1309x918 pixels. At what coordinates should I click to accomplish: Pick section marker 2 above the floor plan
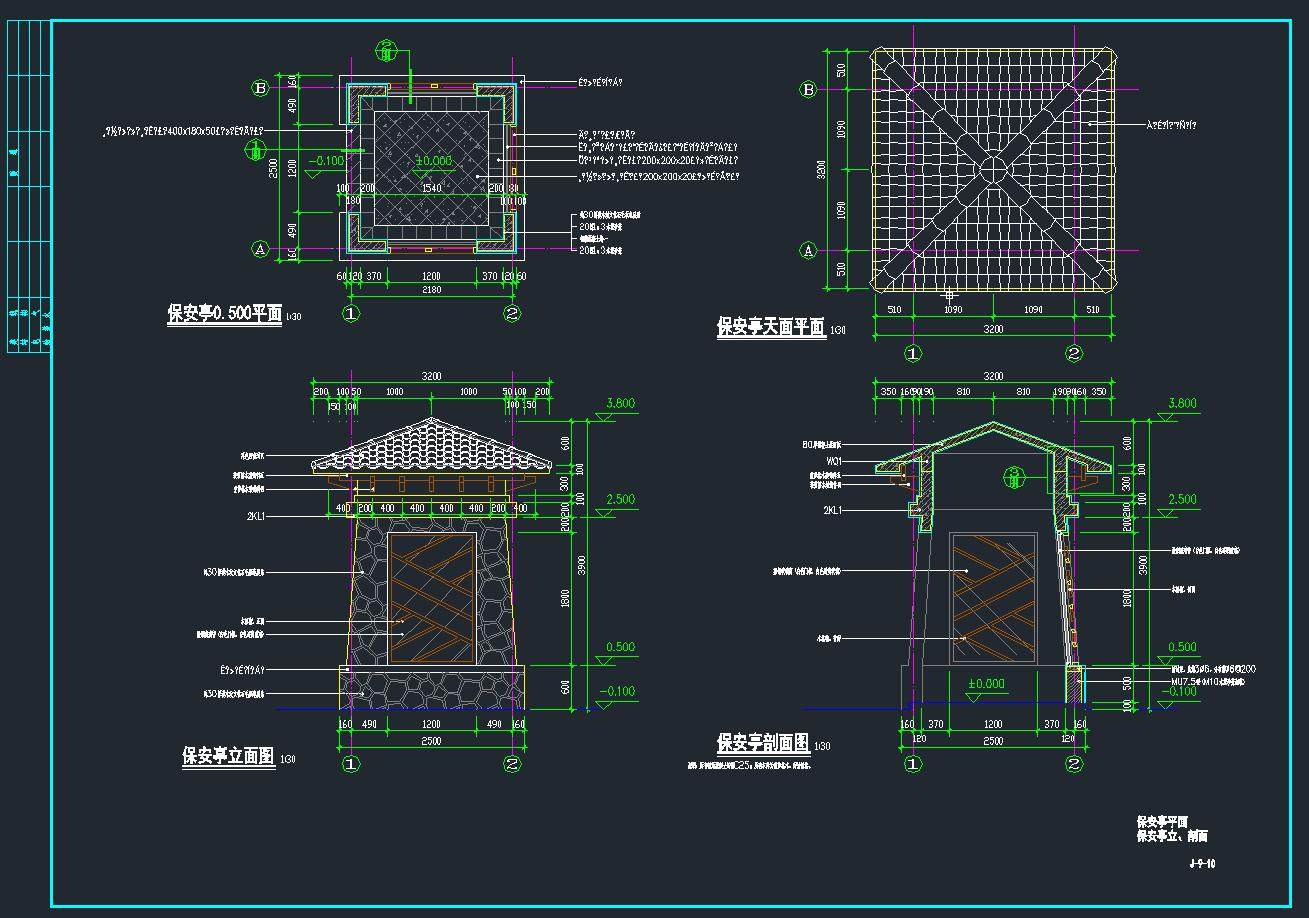point(387,48)
